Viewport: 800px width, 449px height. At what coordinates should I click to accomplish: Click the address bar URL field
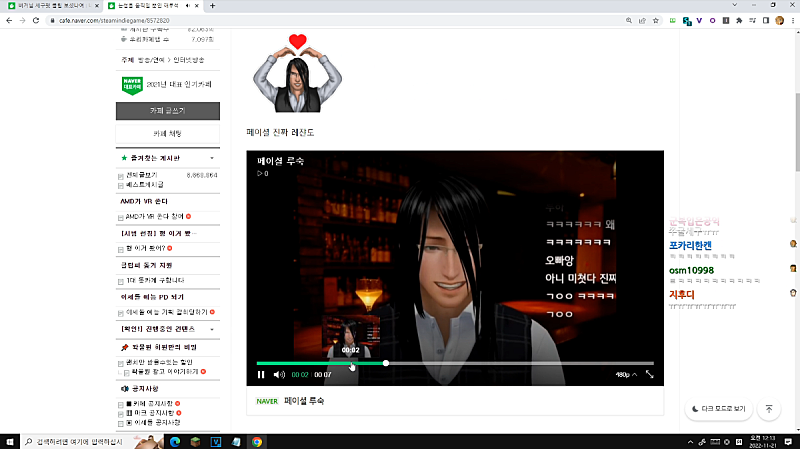(337, 20)
